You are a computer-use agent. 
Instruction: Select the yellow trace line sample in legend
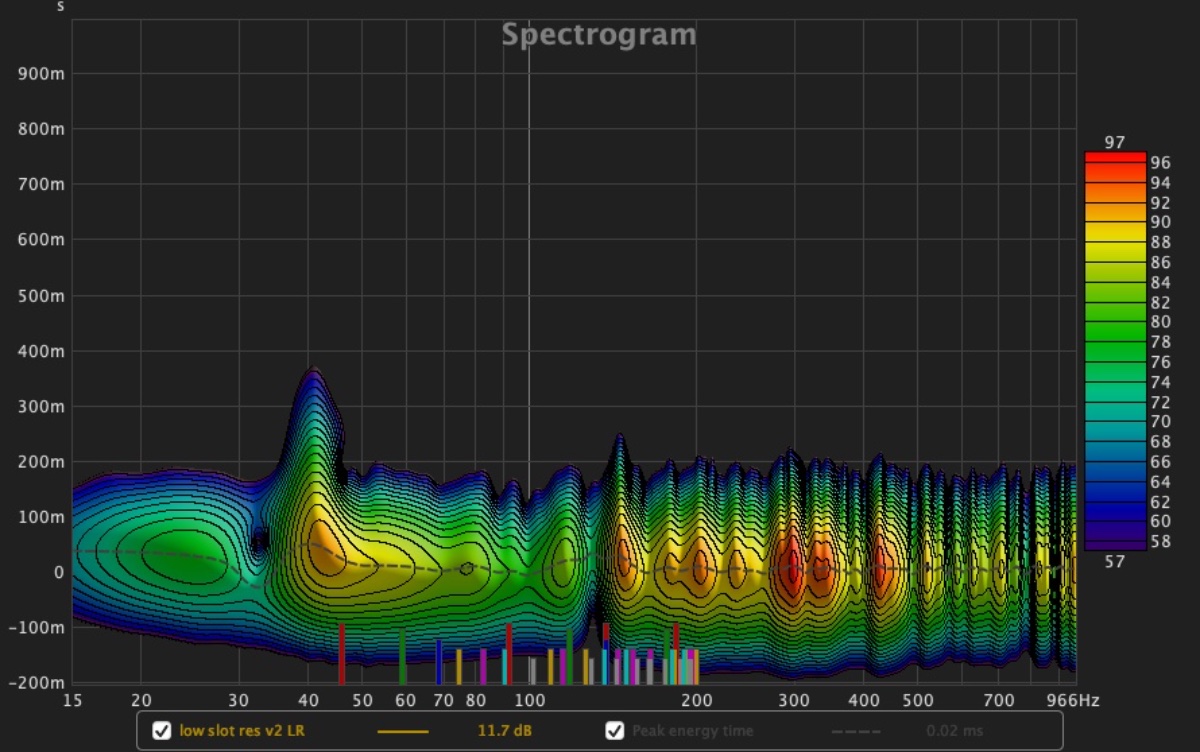point(402,731)
